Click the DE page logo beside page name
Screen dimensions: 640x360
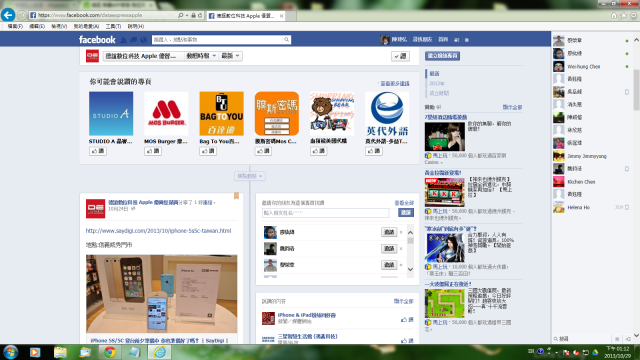pos(92,56)
